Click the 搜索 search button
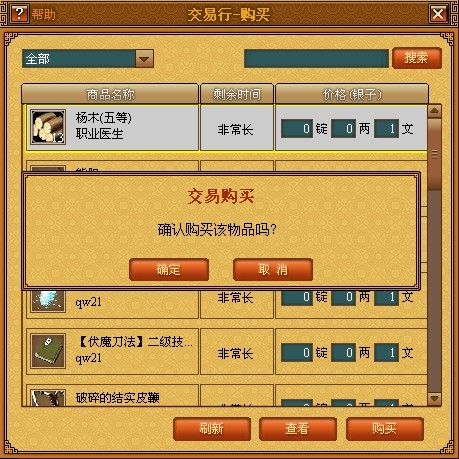Screen dimensions: 459x459 pyautogui.click(x=417, y=58)
